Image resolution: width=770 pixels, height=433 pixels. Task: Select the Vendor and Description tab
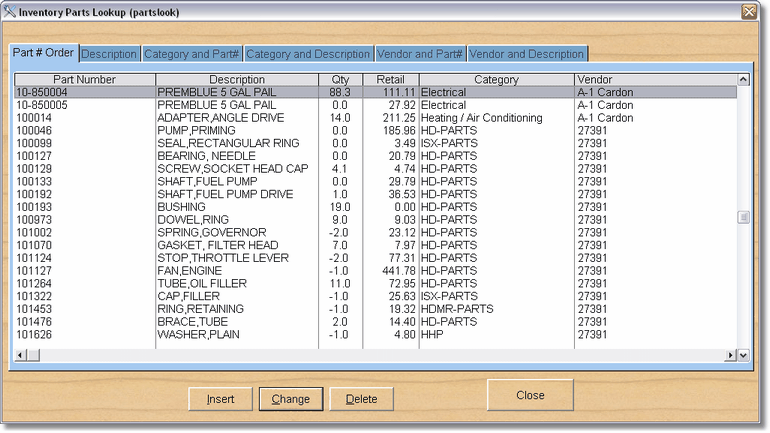(x=526, y=54)
